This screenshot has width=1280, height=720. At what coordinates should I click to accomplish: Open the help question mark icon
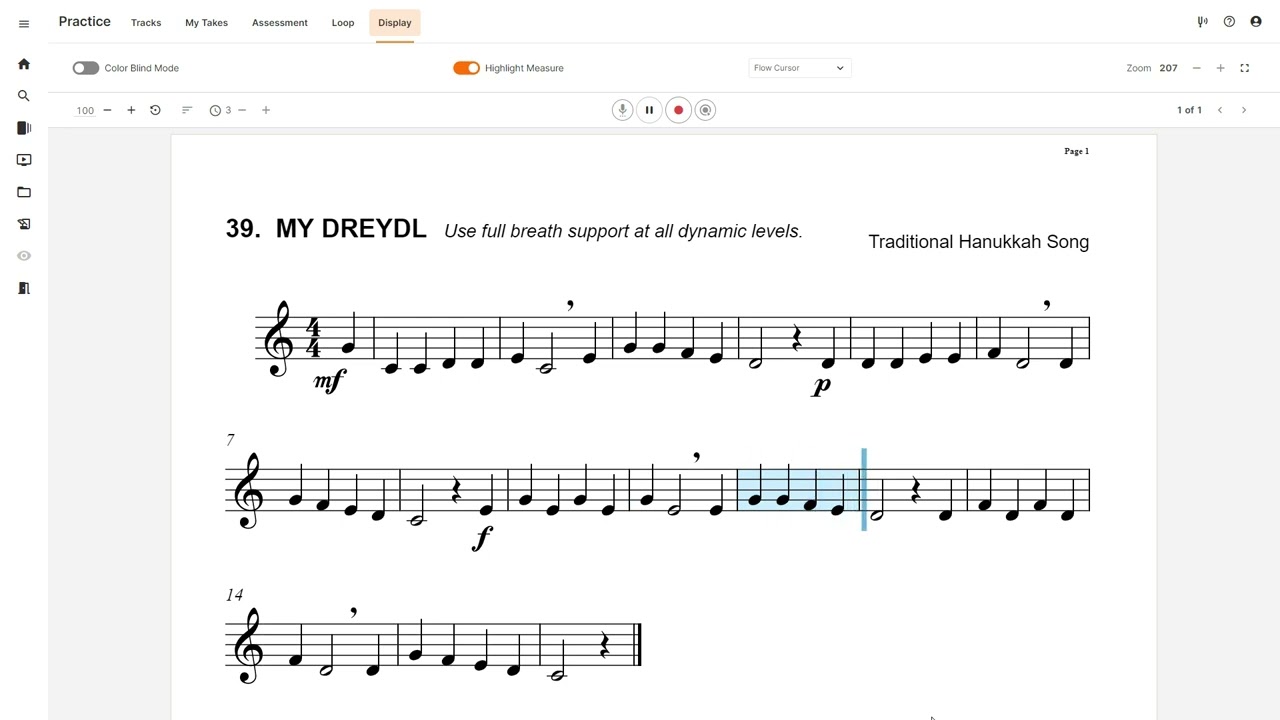[1229, 22]
